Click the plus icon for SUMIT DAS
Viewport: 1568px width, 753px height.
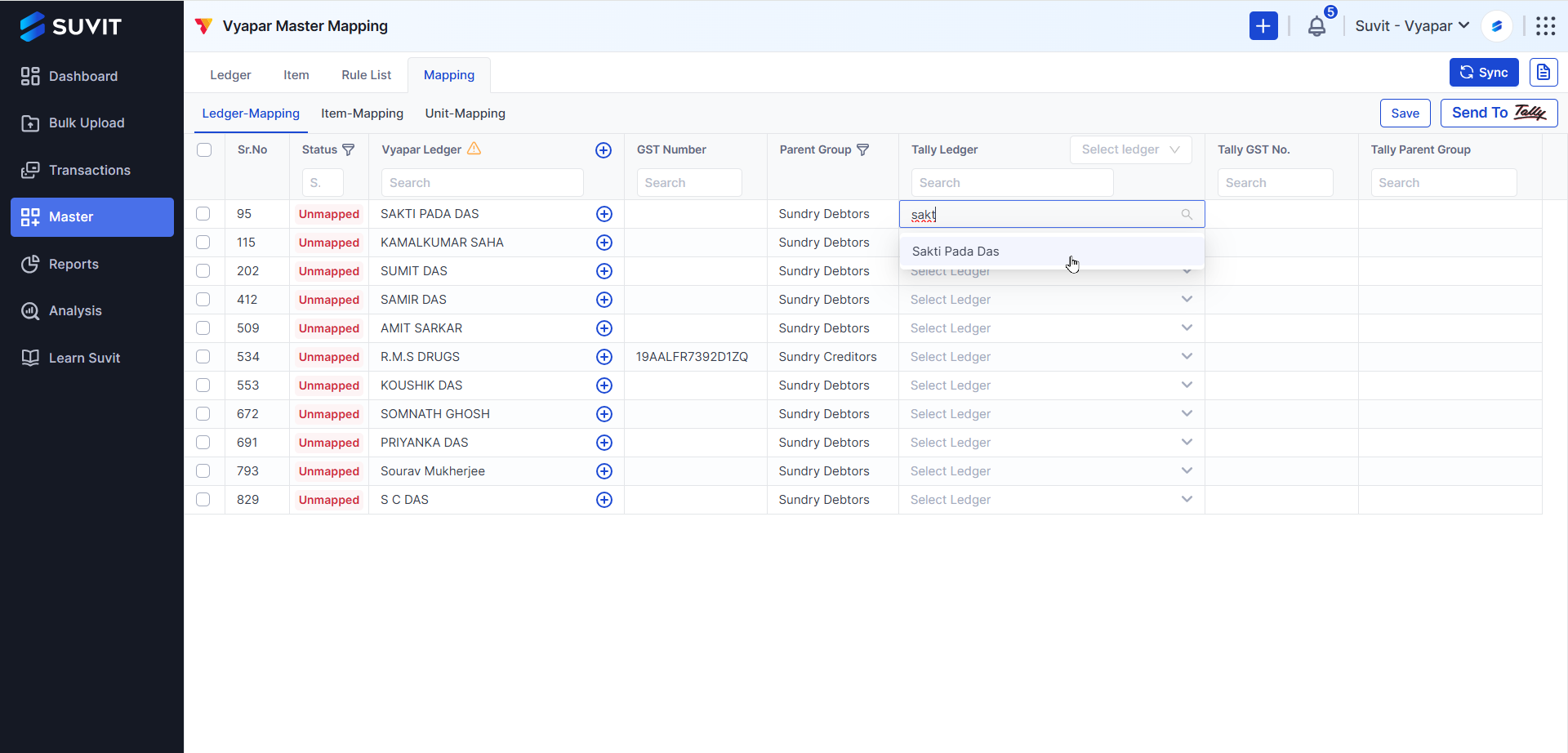click(604, 271)
